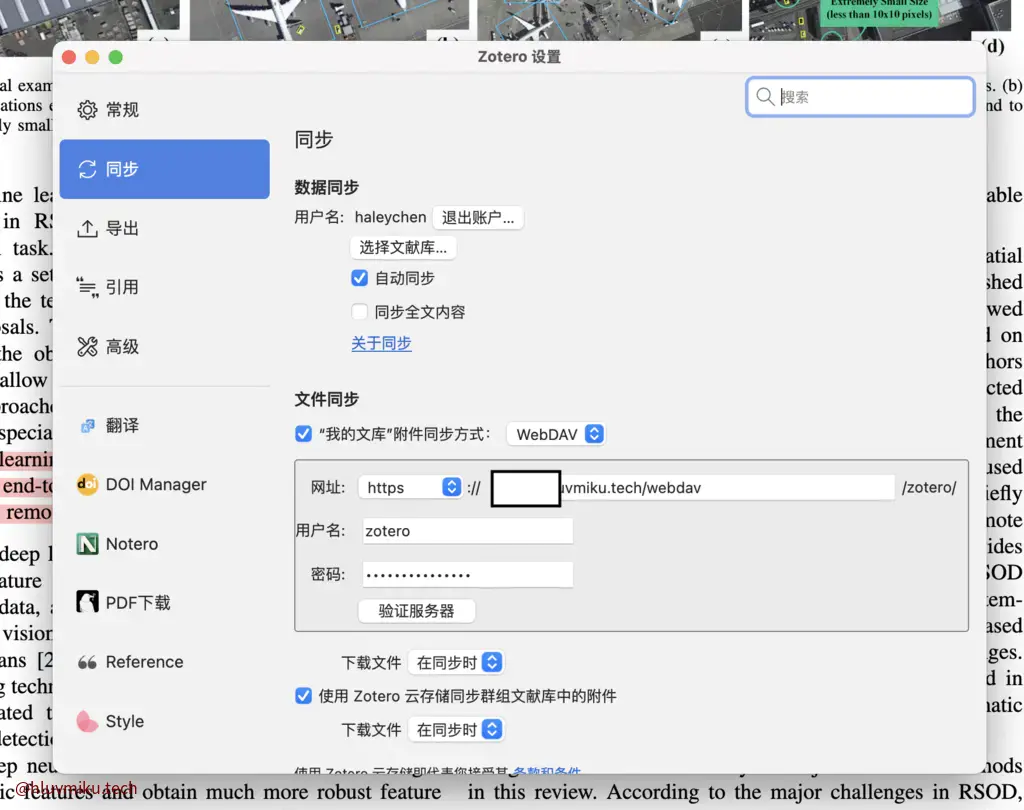1024x810 pixels.
Task: Click the WebDAV 密码 password field
Action: tap(468, 575)
